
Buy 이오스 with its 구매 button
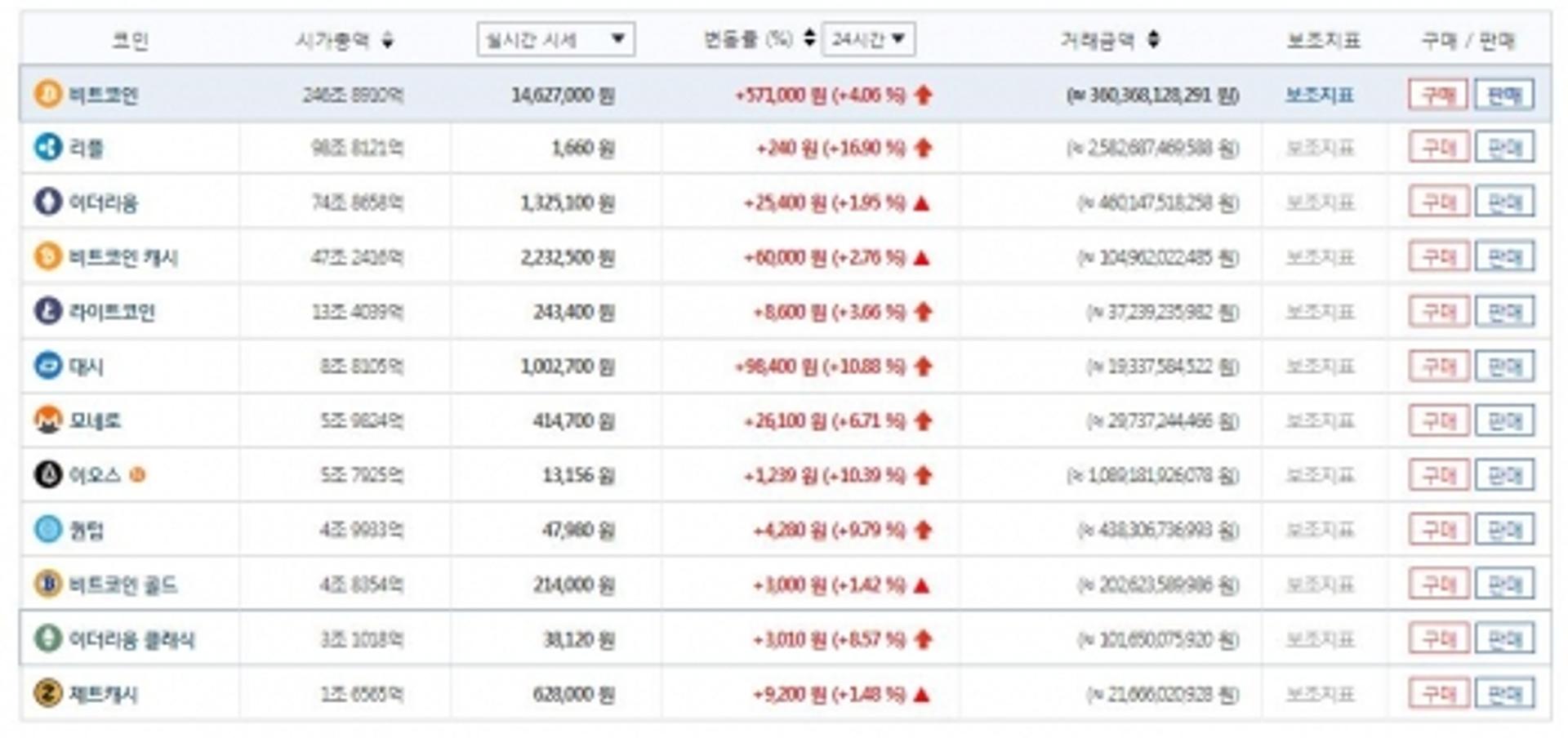[1438, 474]
